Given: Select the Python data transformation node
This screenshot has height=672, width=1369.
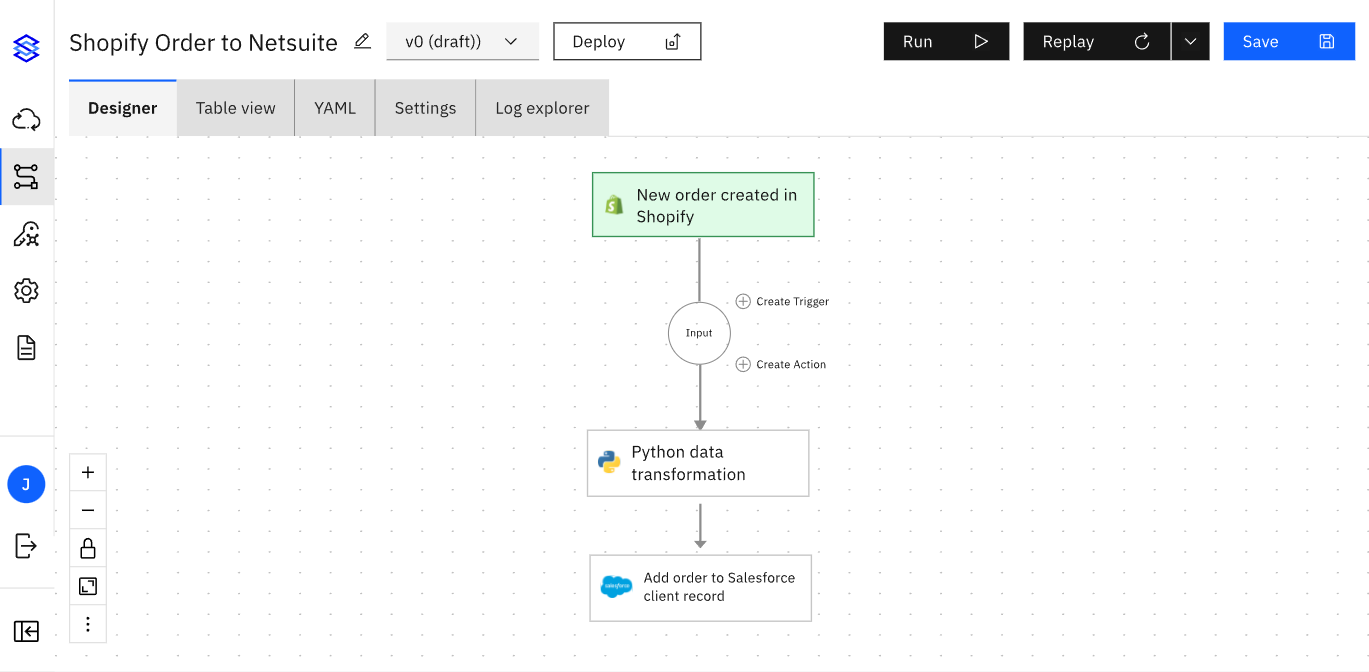Looking at the screenshot, I should click(698, 463).
